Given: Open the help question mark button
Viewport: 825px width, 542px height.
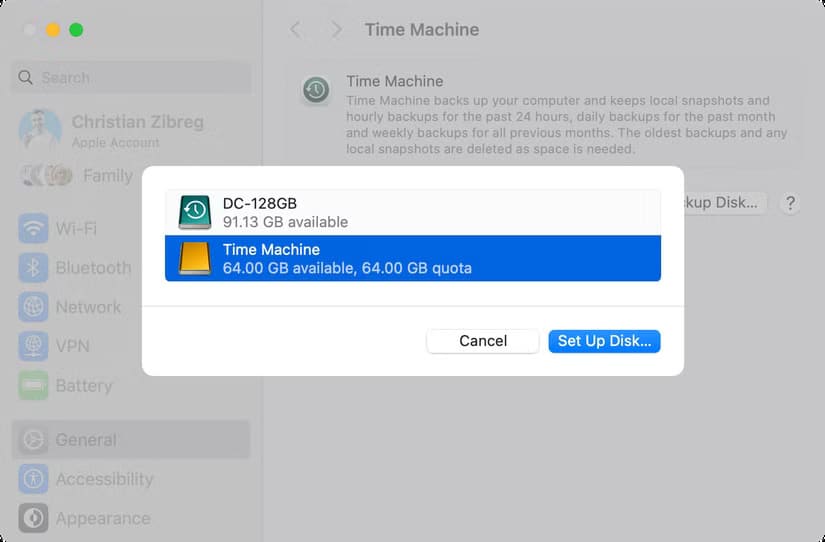Looking at the screenshot, I should coord(790,203).
